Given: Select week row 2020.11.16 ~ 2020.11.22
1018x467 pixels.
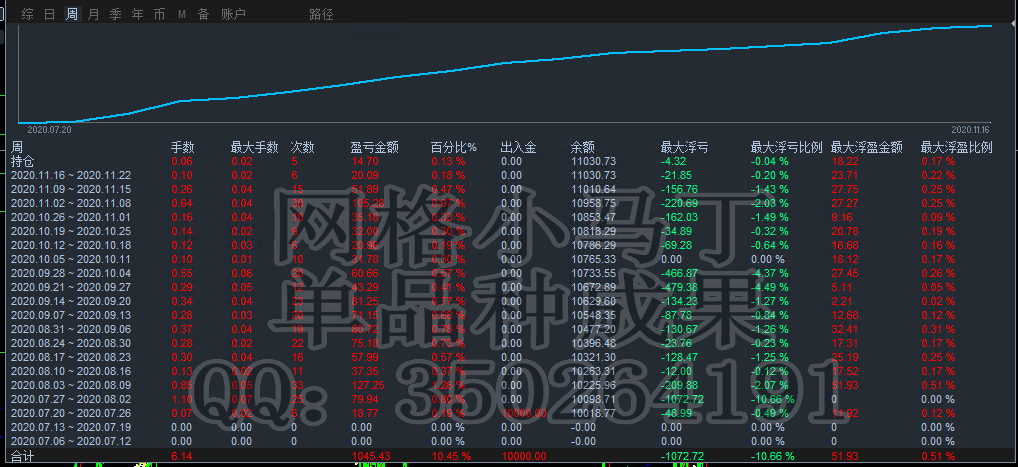Looking at the screenshot, I should click(70, 175).
